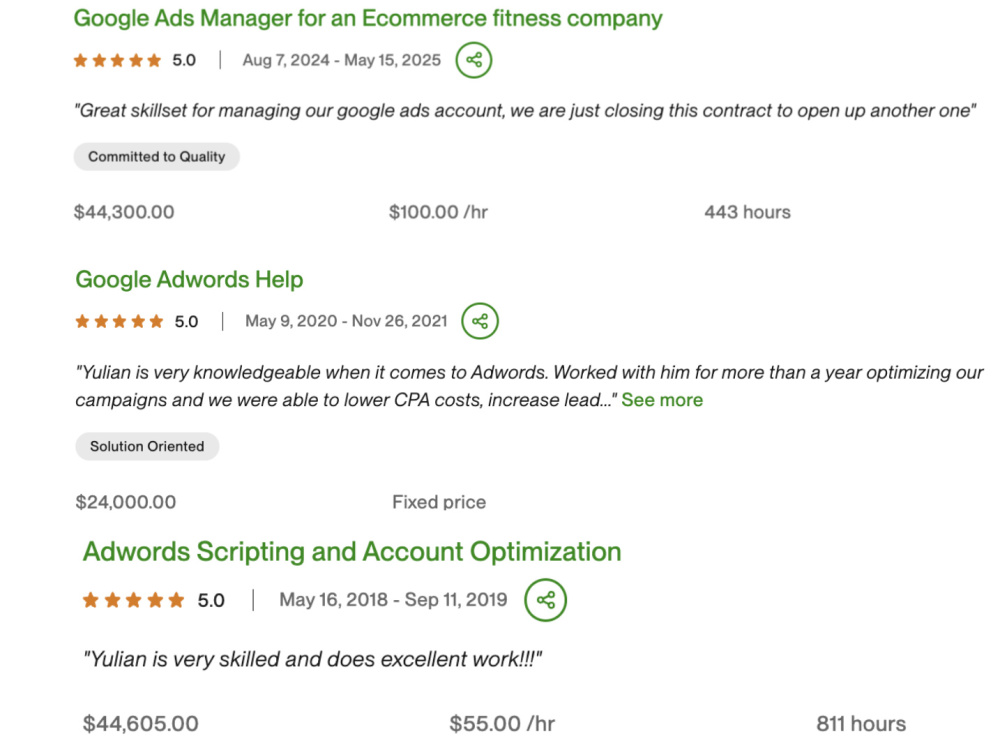Expand review with See more link

tap(662, 400)
